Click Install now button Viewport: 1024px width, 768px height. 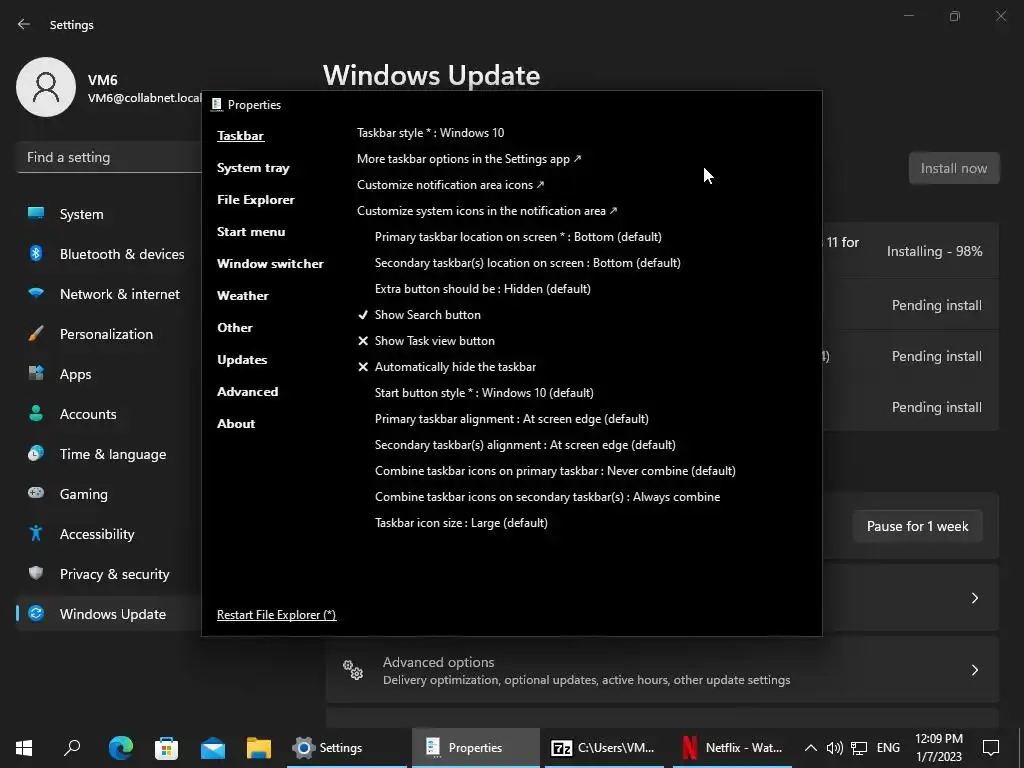tap(953, 168)
